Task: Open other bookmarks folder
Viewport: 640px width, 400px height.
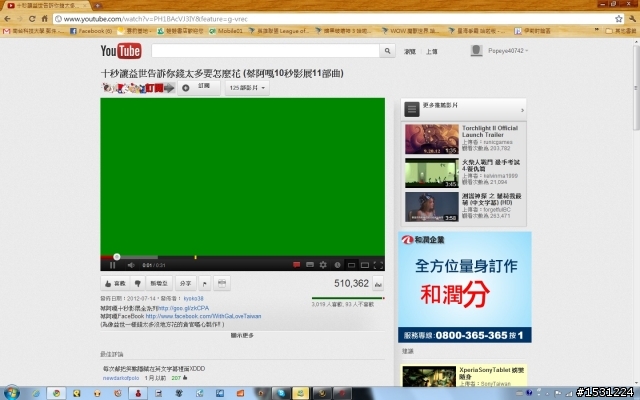Action: 620,31
